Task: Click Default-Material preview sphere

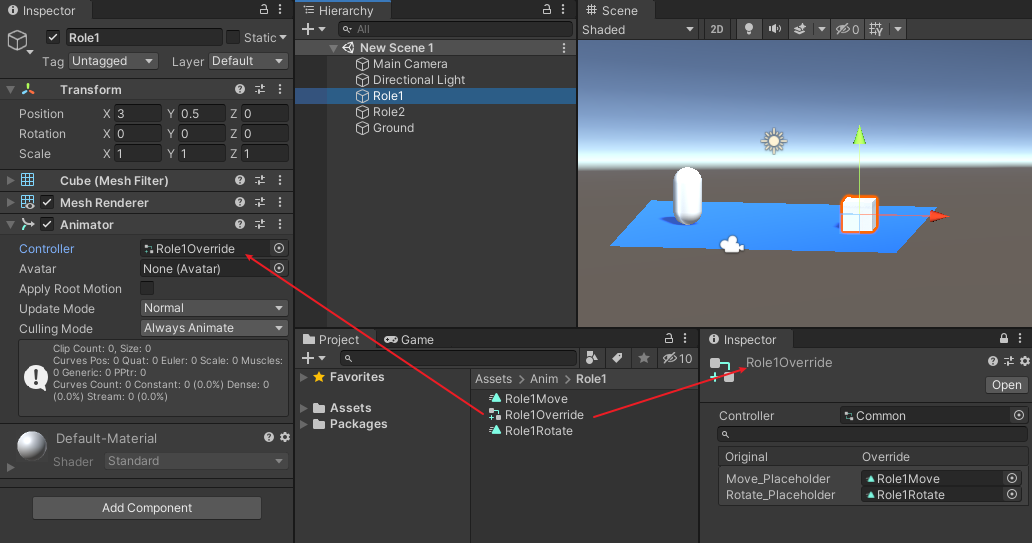Action: (32, 446)
